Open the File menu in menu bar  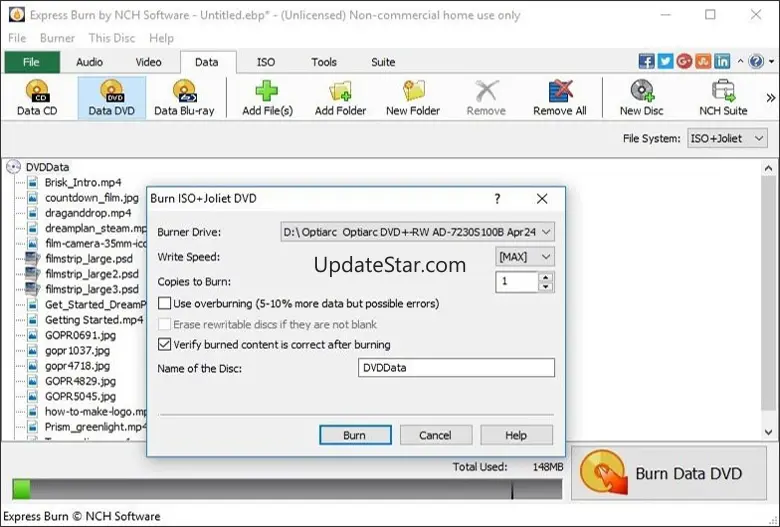click(x=17, y=38)
